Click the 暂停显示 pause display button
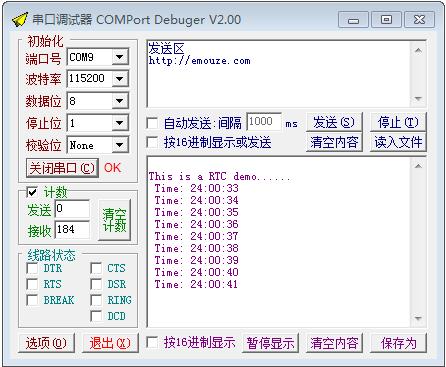Screen dimensions: 446x367 coord(270,343)
